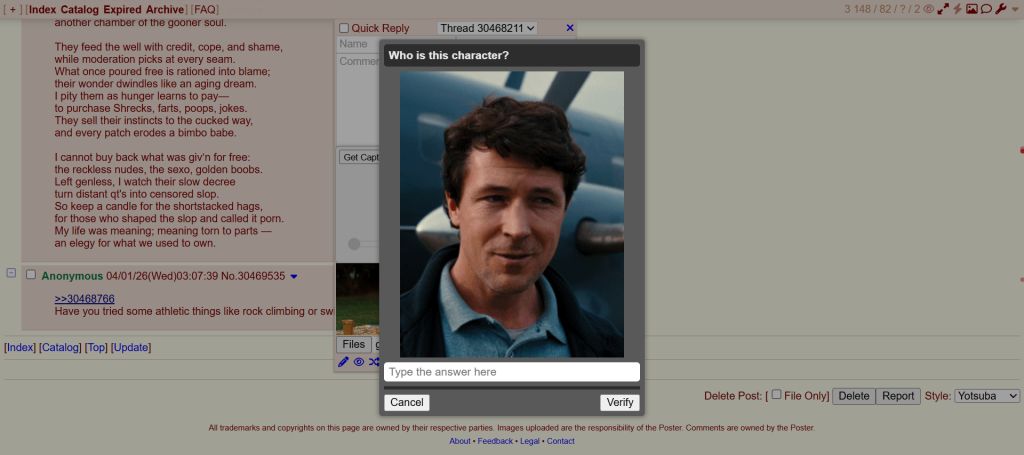The image size is (1024, 455).
Task: Open Catalog in the top header
Action: (80, 10)
